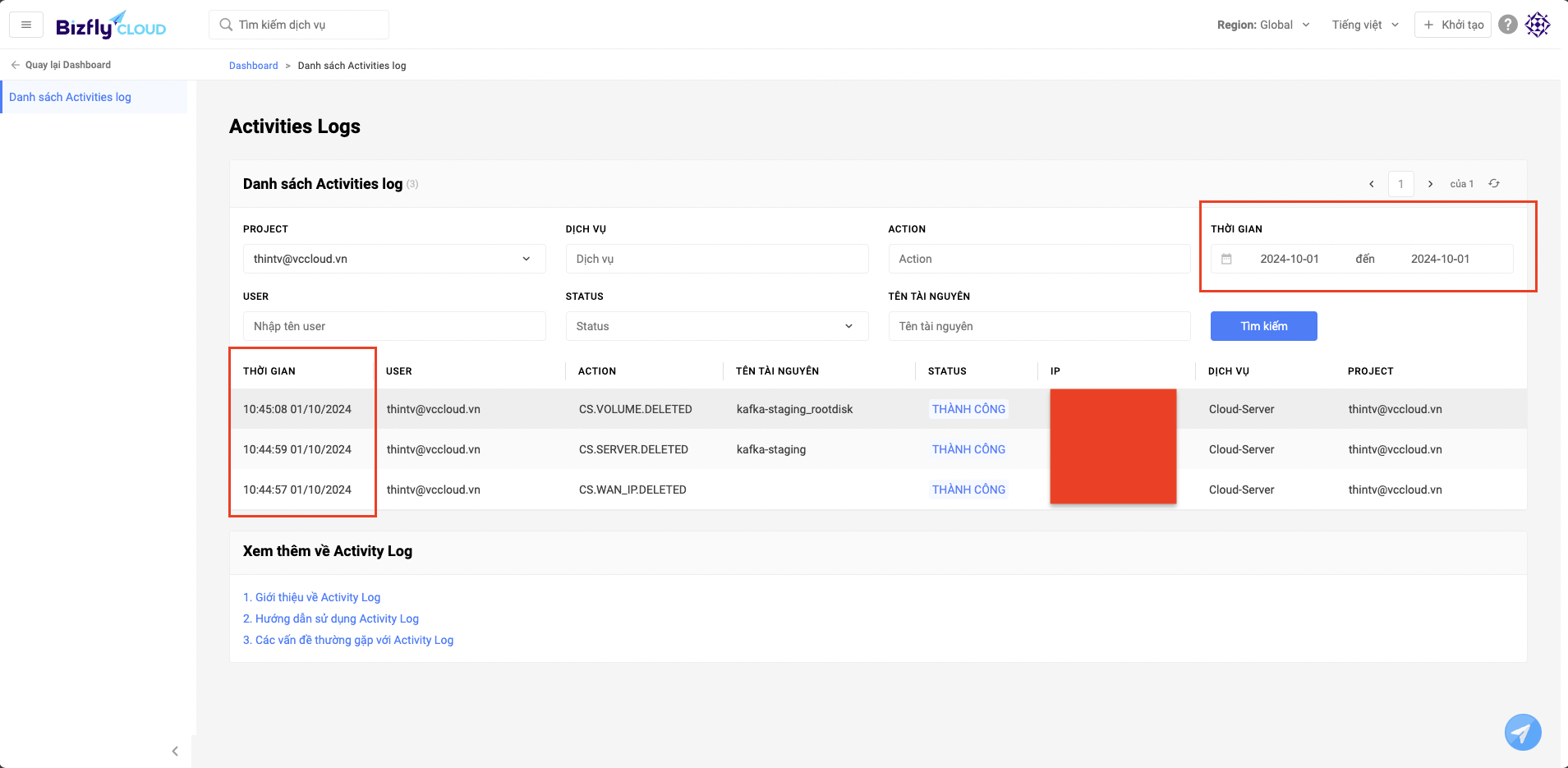Change language from Tiếng việt dropdown
The image size is (1568, 768).
pyautogui.click(x=1364, y=25)
